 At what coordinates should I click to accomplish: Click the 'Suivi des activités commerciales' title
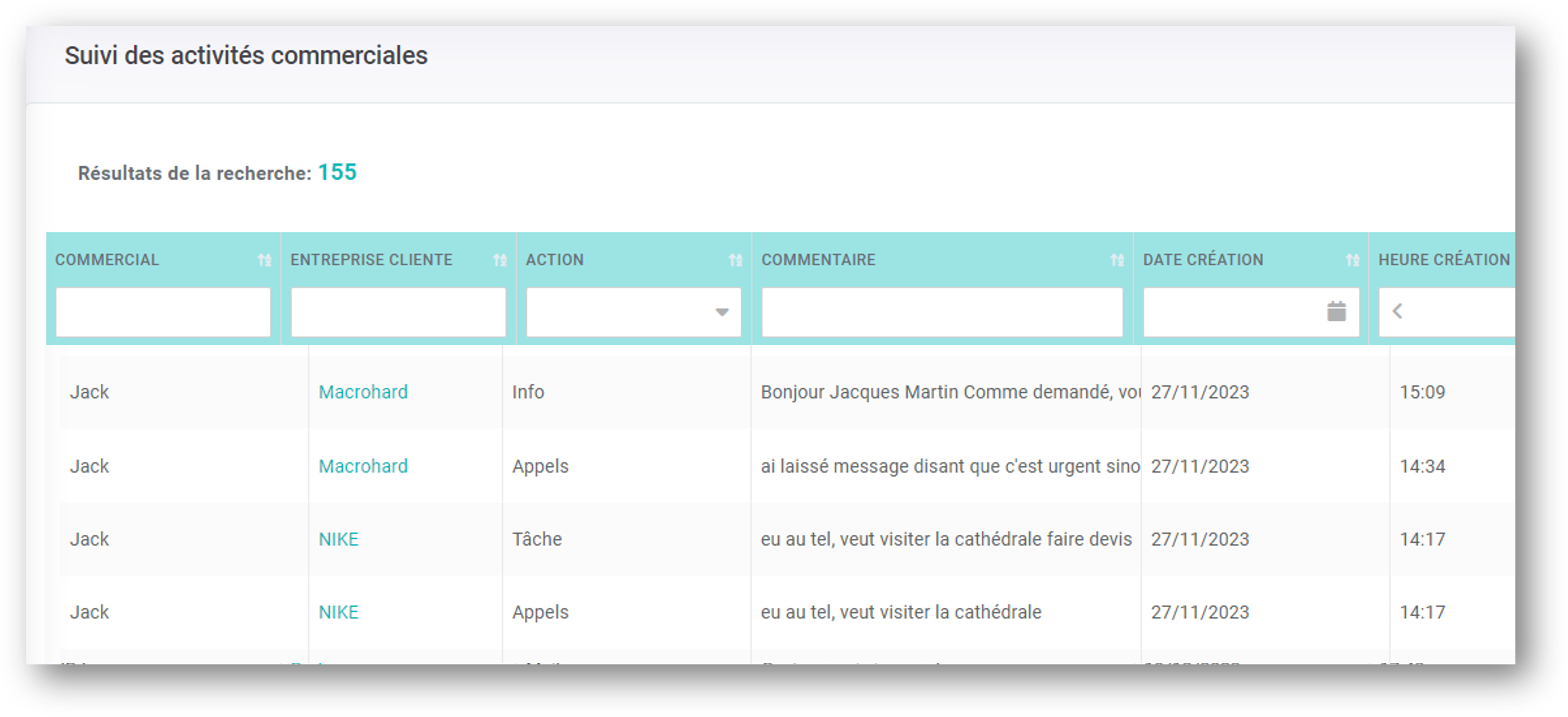(246, 56)
